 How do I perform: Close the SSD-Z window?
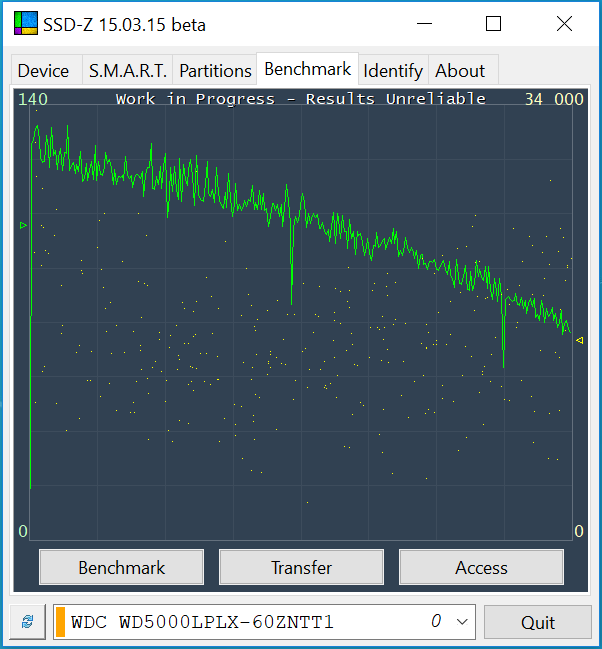coord(564,24)
